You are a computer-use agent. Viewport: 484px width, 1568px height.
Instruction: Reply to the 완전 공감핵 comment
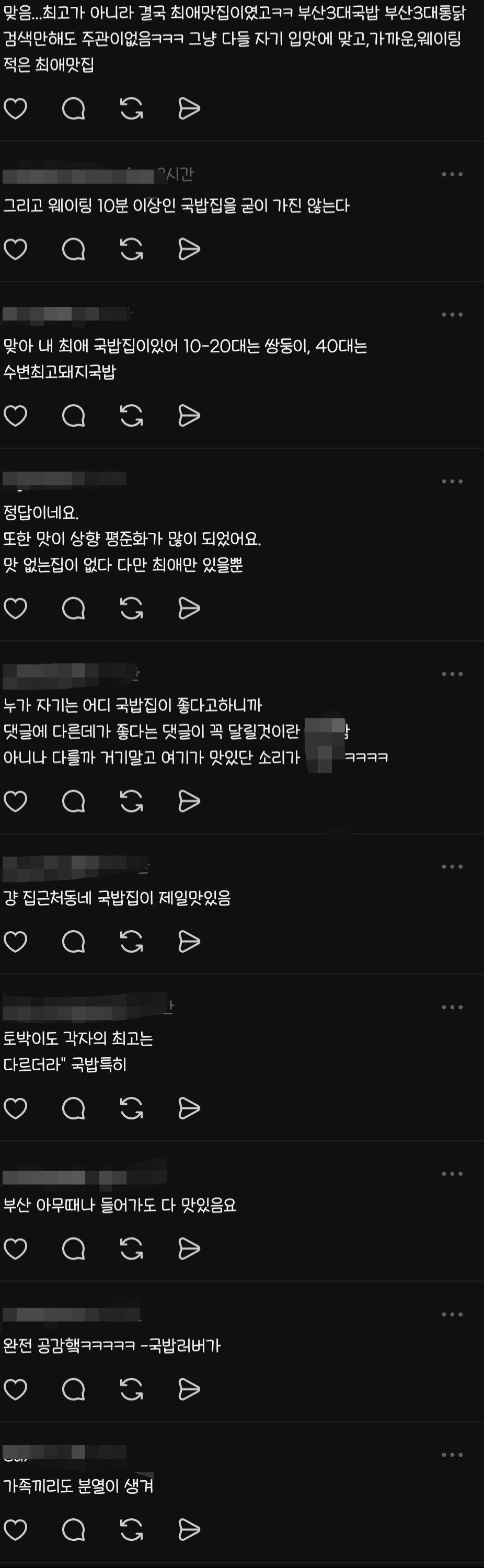tap(74, 1389)
